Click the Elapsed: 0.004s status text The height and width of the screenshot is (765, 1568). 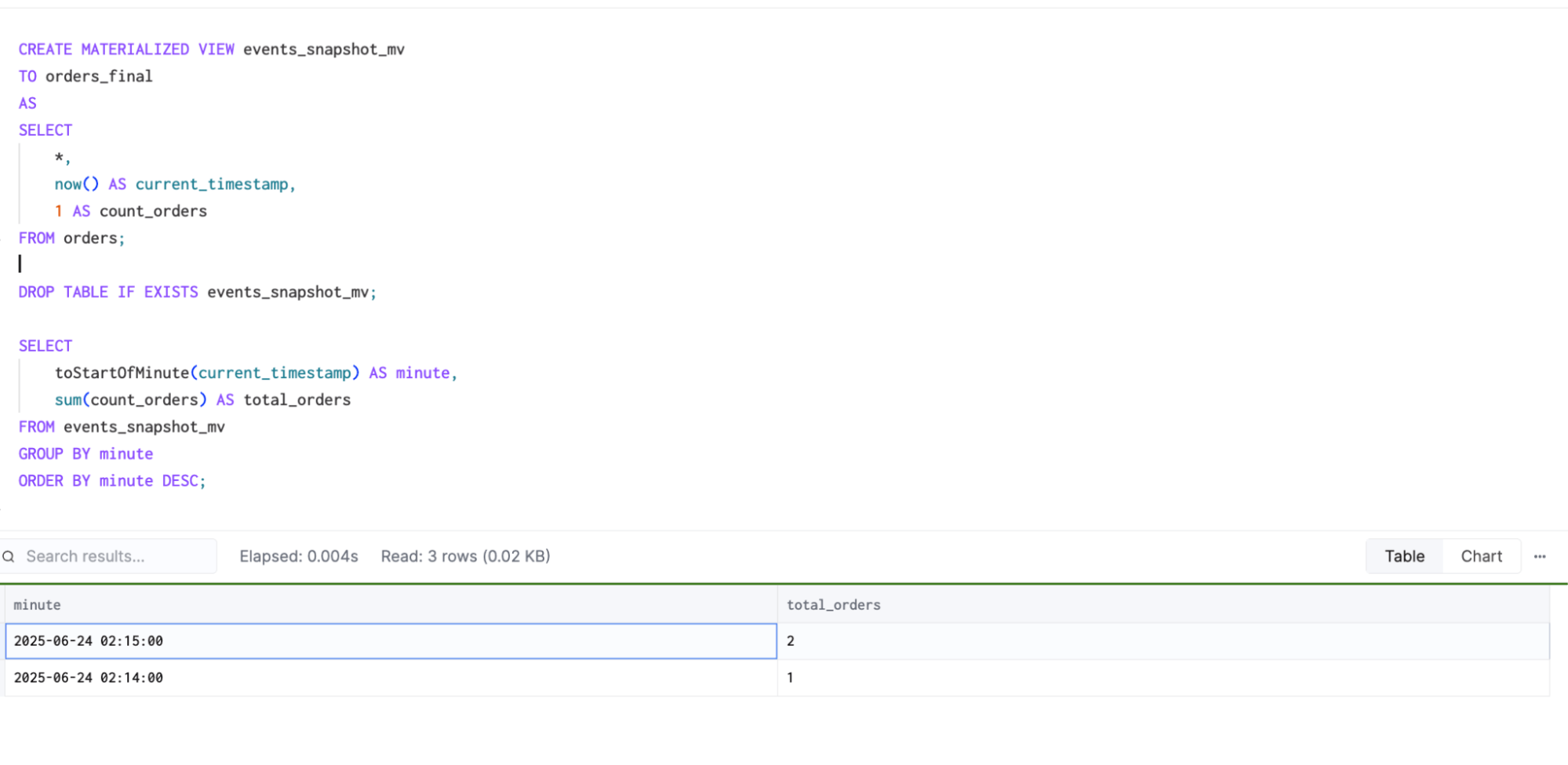pos(299,556)
